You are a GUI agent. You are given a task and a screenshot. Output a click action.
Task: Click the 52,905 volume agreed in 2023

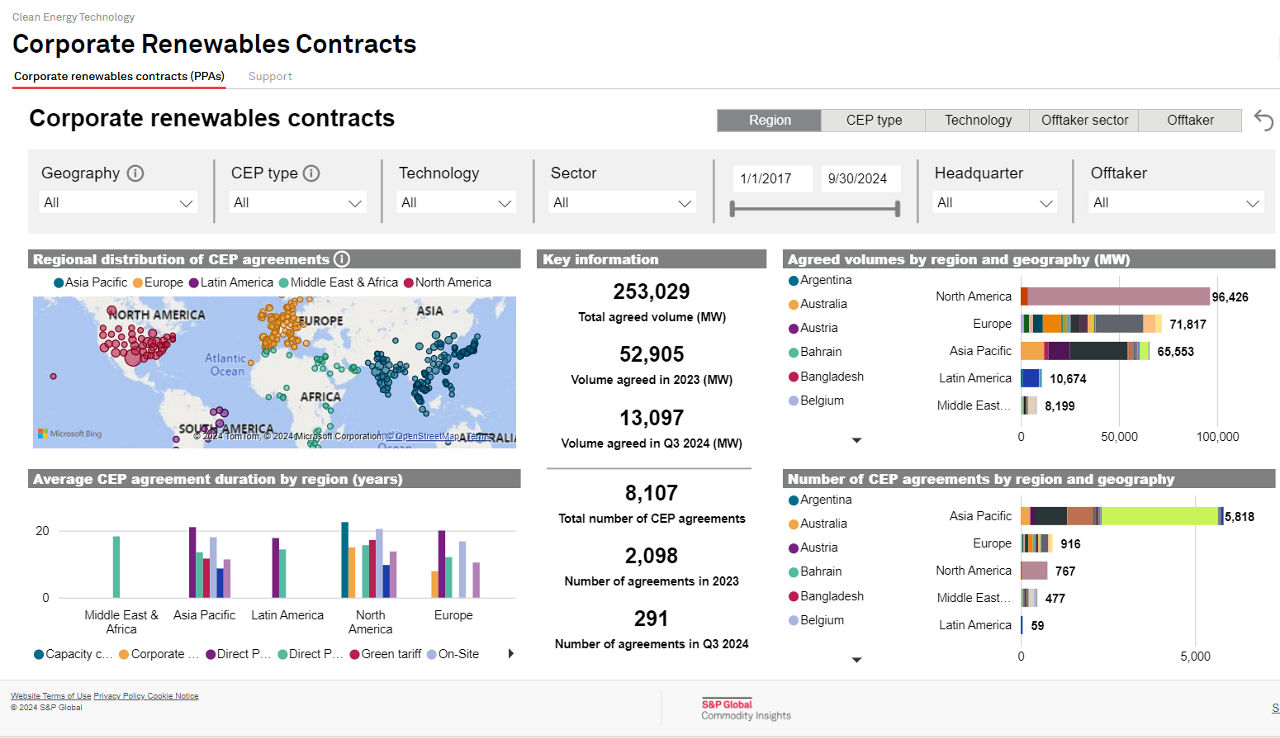coord(651,355)
